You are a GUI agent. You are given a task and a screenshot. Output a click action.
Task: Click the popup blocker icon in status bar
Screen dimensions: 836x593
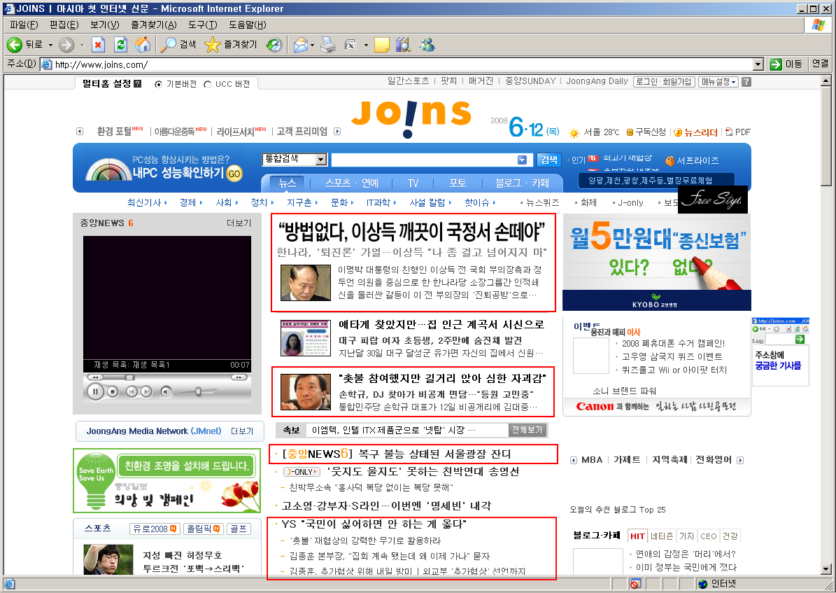point(634,584)
